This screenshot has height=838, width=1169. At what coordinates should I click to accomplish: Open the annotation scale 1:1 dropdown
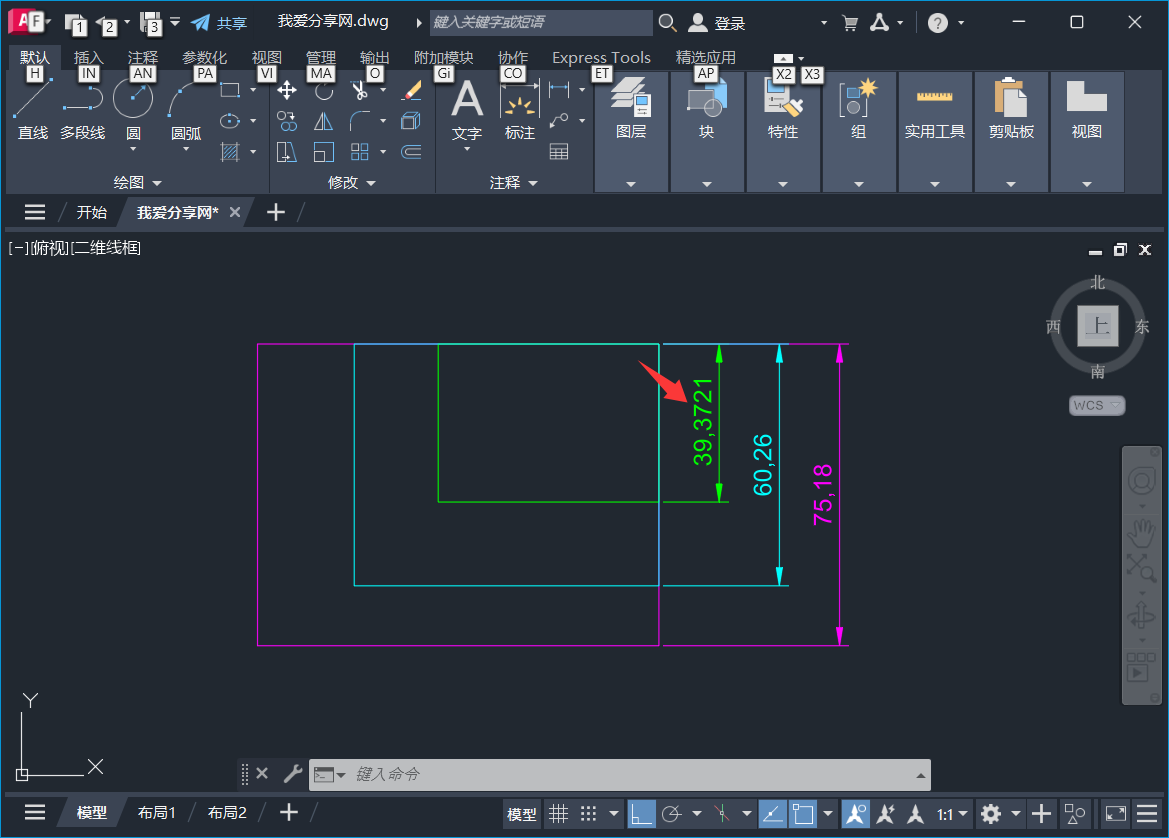(x=953, y=814)
